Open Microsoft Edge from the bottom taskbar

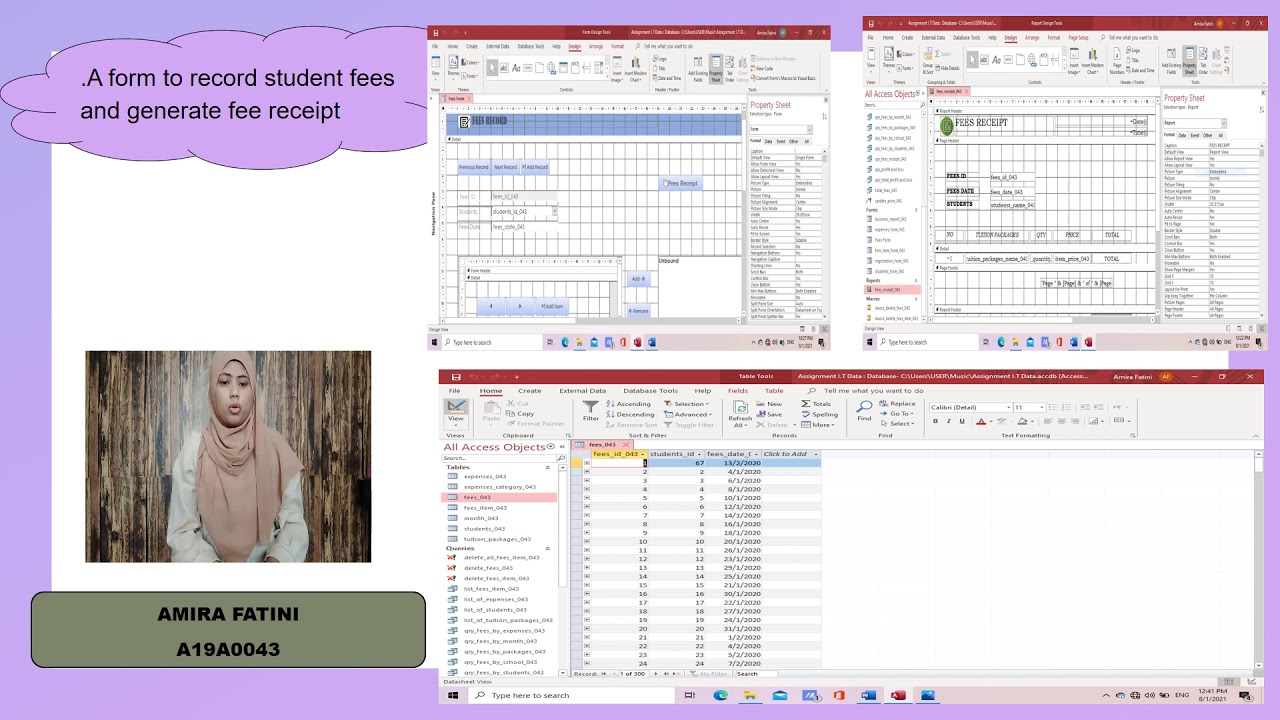click(x=720, y=695)
